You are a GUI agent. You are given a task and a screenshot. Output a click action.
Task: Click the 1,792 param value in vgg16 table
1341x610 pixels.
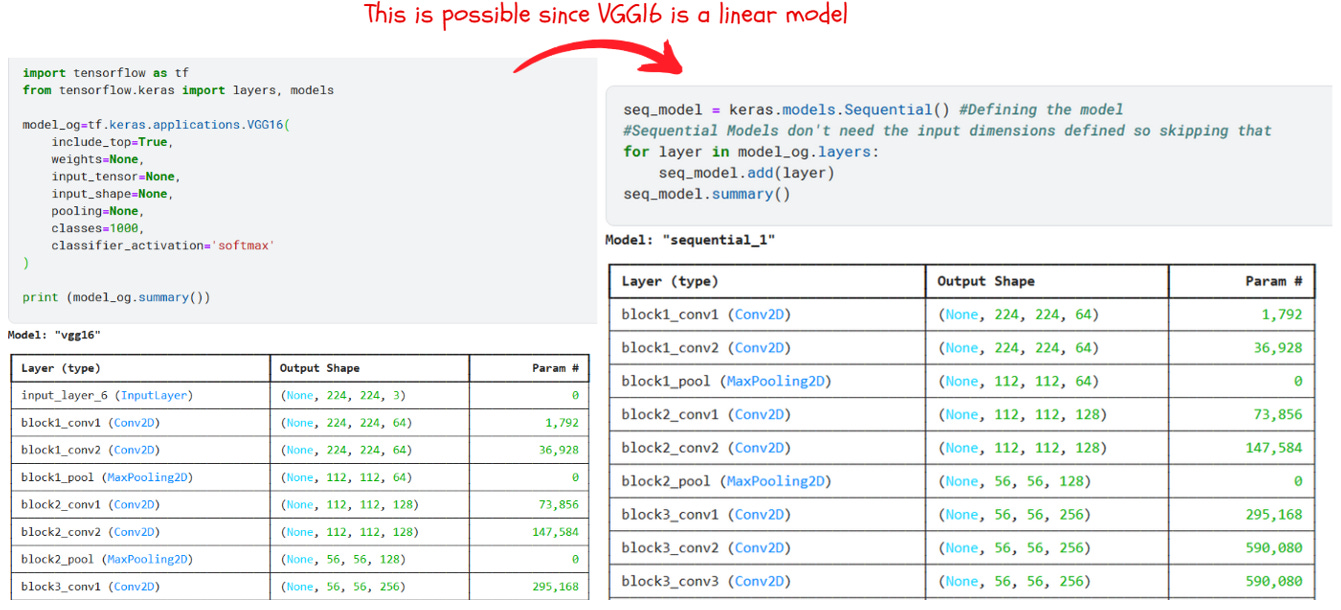point(560,423)
